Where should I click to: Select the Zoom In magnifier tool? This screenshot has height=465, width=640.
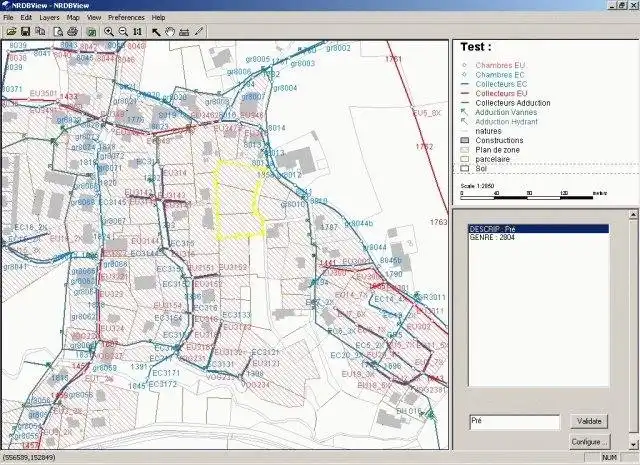[x=109, y=32]
